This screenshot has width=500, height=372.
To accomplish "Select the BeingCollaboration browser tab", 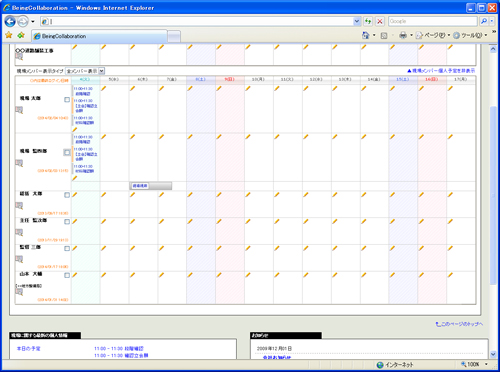I will point(99,36).
